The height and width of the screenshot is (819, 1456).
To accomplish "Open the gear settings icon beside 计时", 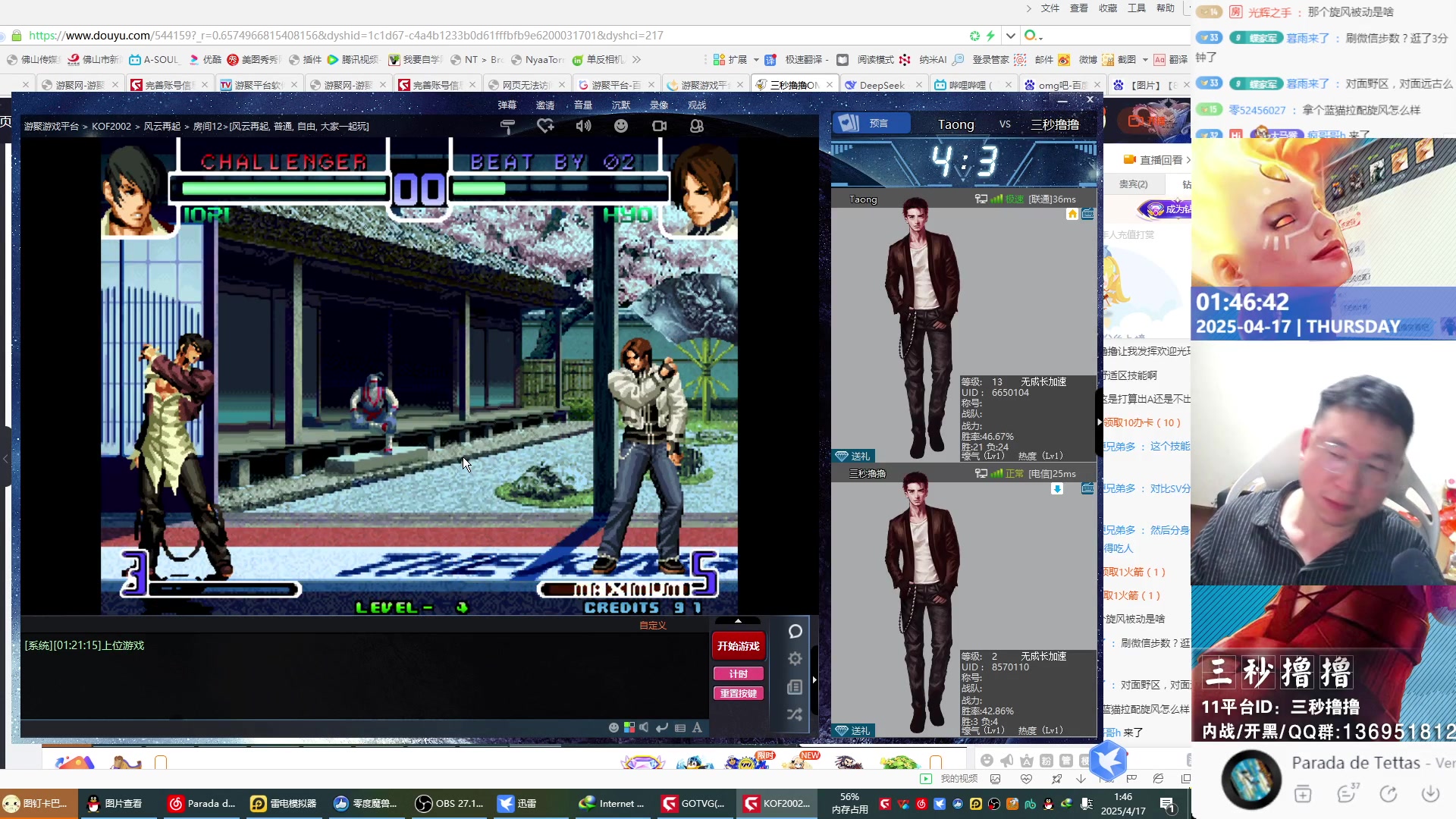I will pos(795,658).
